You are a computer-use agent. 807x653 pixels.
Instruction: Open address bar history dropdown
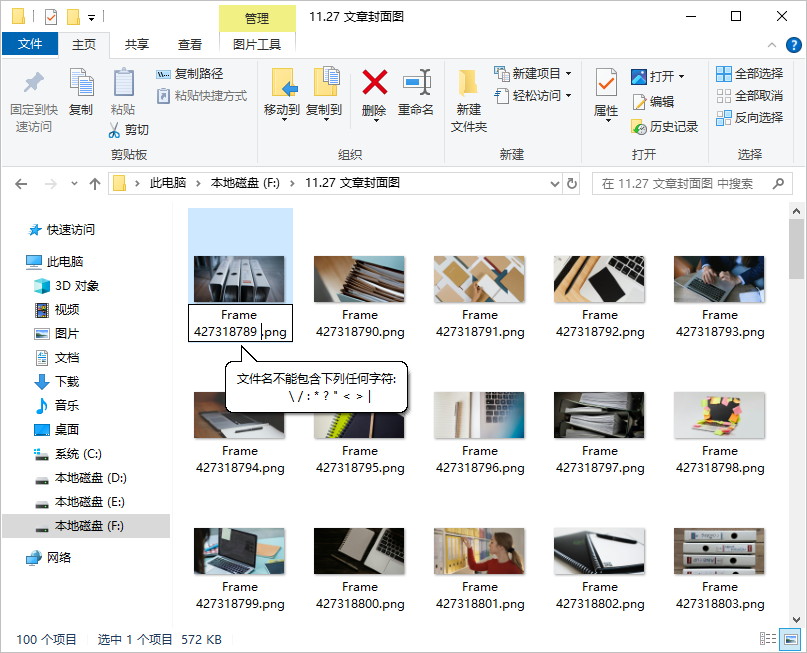coord(554,184)
